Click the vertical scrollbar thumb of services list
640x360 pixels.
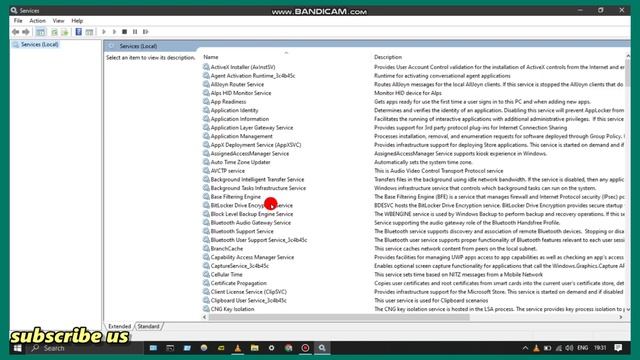(627, 72)
